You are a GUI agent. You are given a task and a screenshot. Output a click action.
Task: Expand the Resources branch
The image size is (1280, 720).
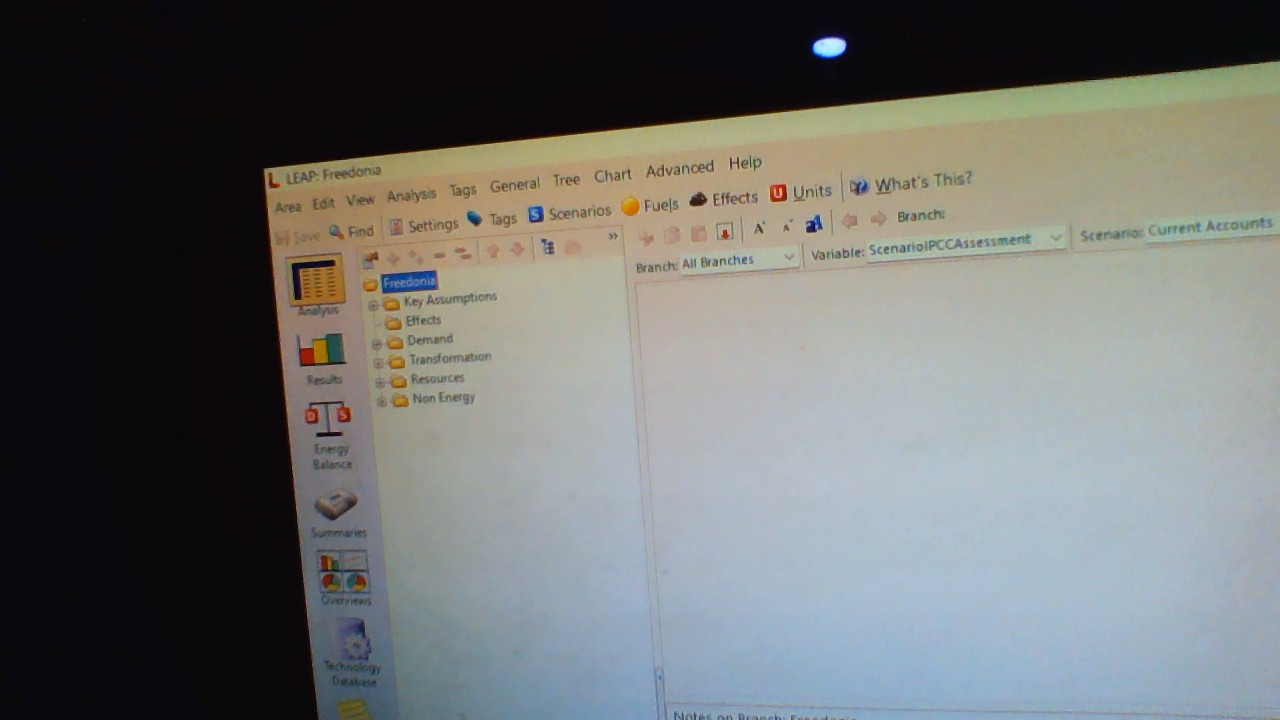[380, 382]
